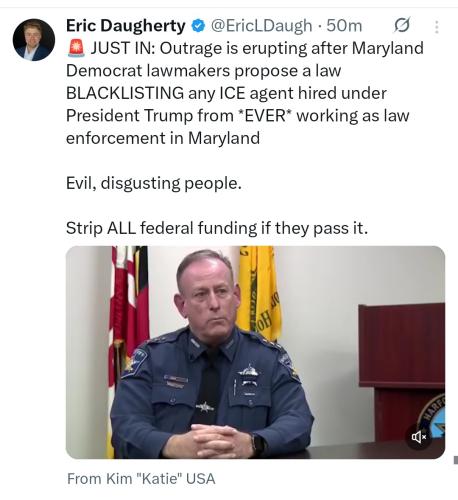Open Grok explain icon on the post
Screen dimensions: 458x500
[x=402, y=26]
